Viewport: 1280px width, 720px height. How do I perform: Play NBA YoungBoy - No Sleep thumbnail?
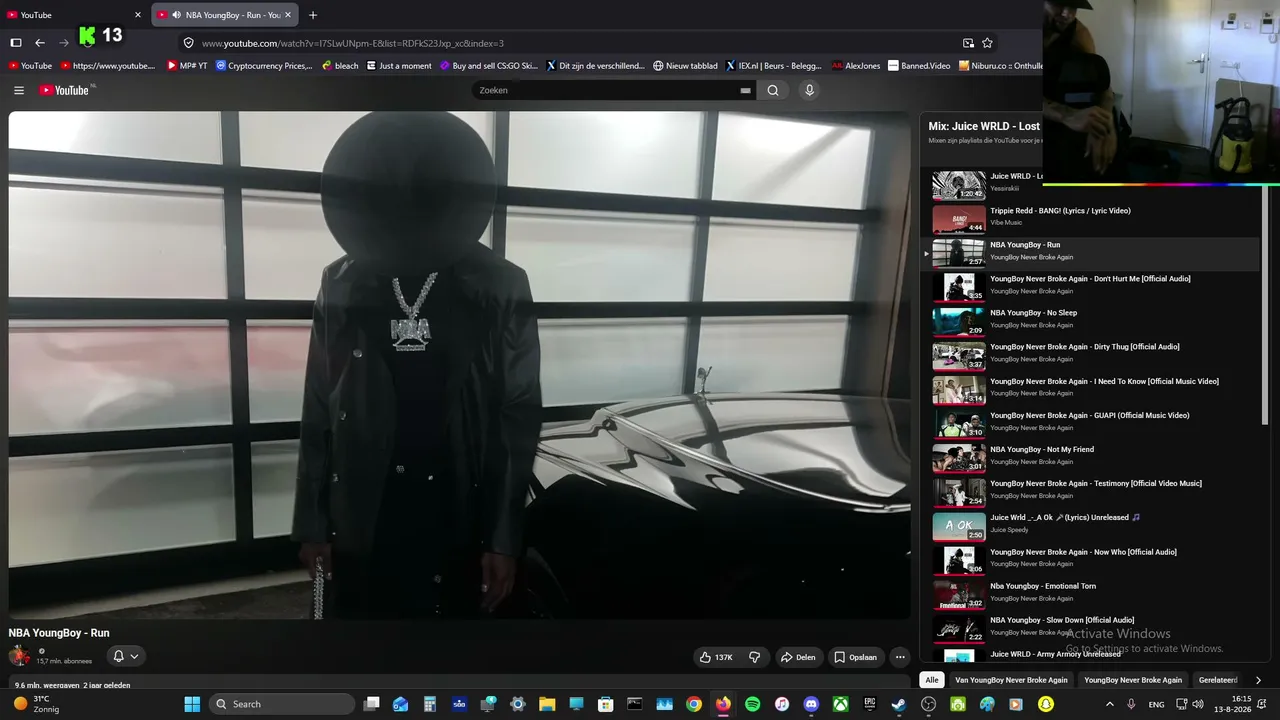click(x=959, y=320)
